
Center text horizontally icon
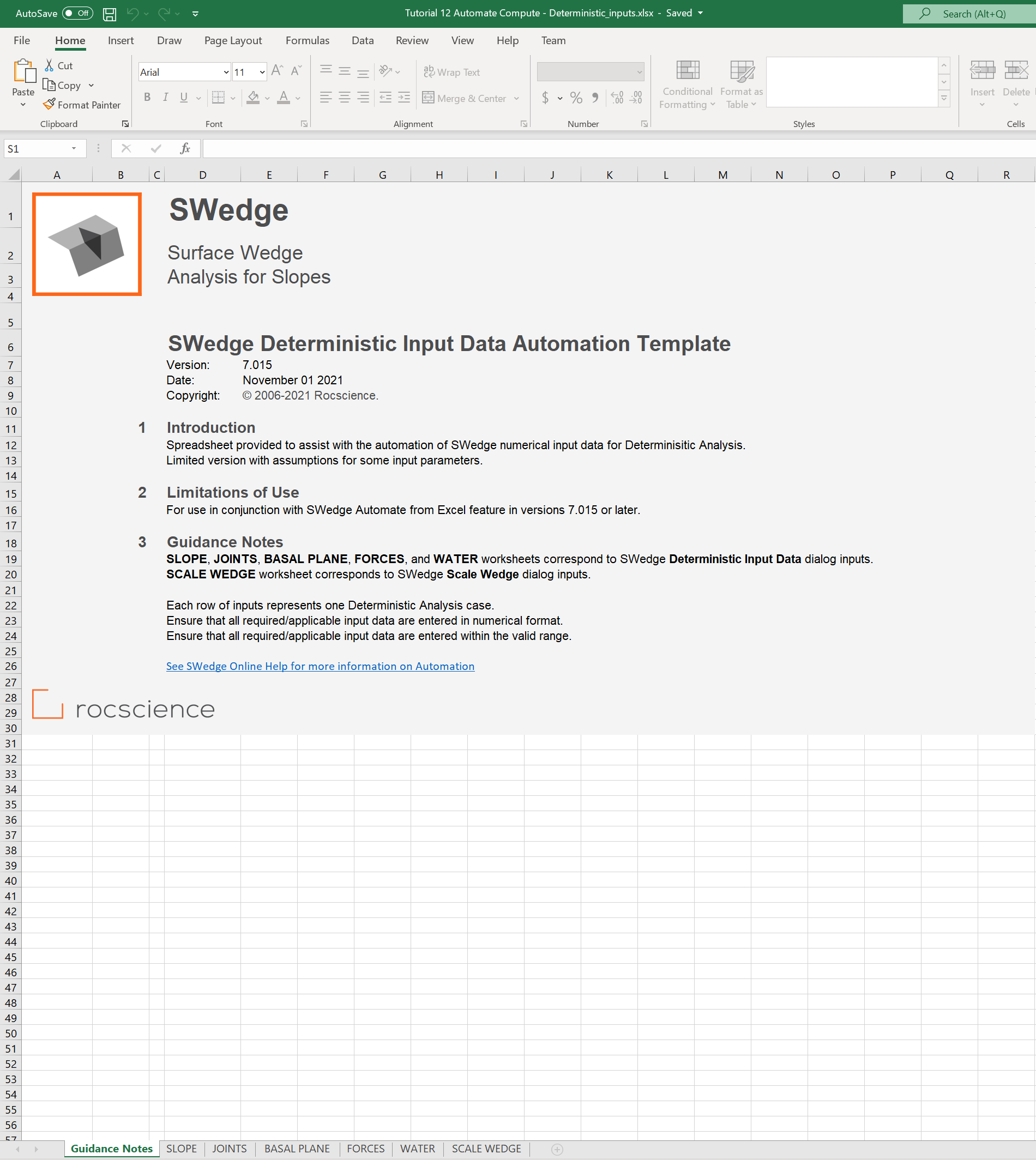click(345, 98)
